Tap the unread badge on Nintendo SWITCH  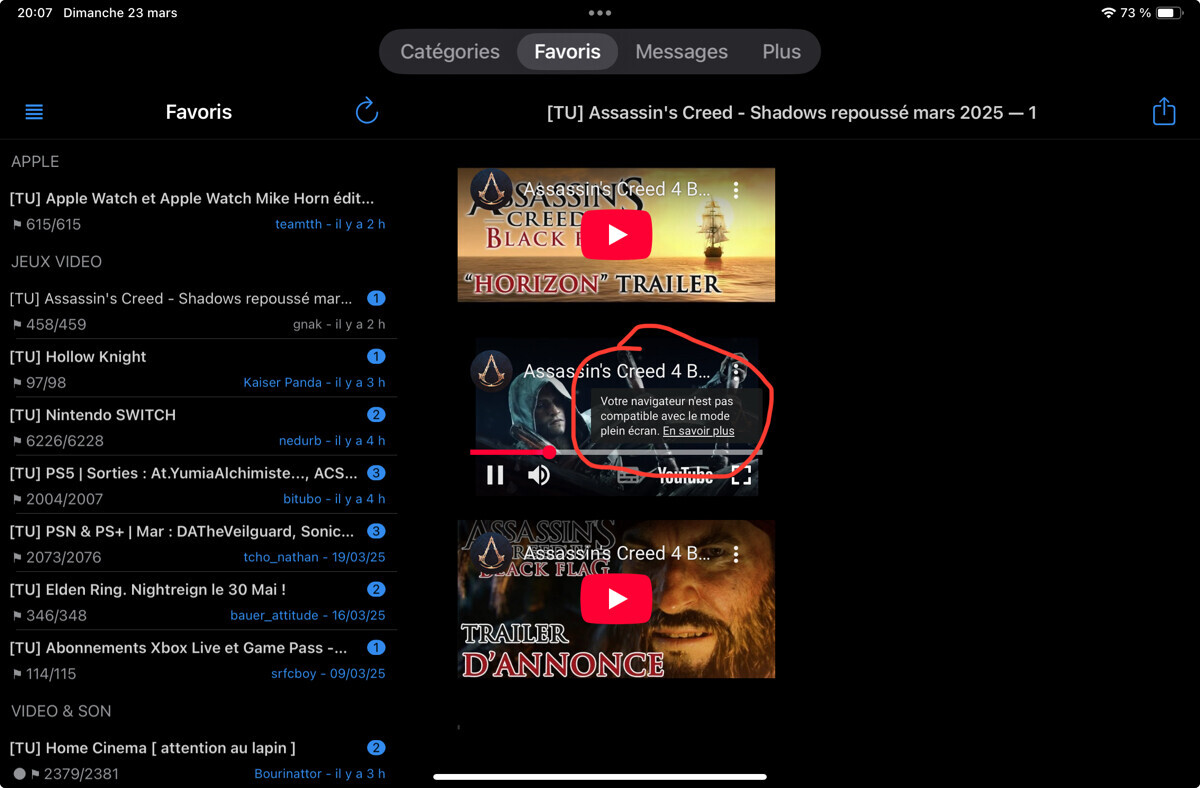click(x=376, y=415)
